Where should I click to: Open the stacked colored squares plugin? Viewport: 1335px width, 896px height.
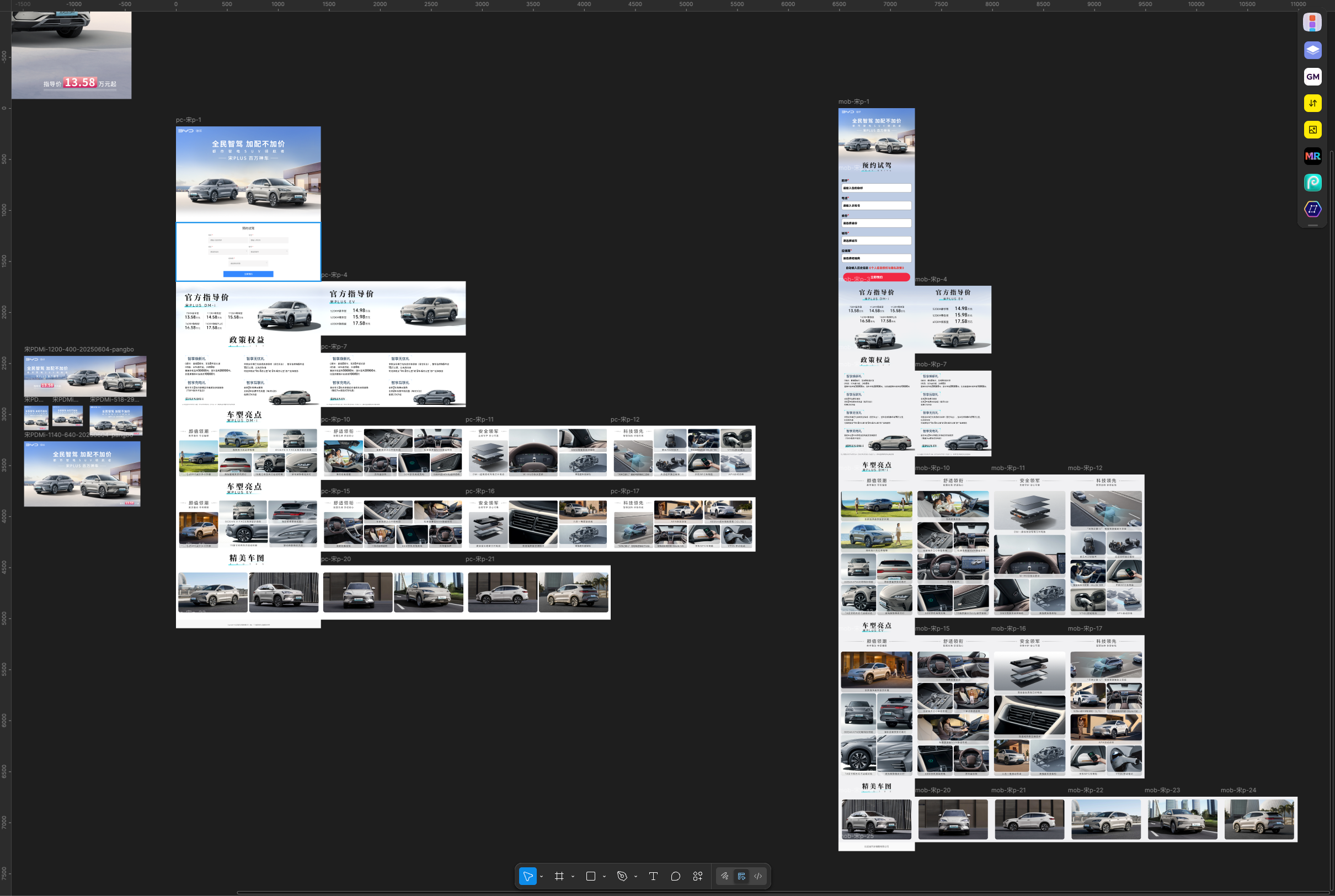click(1312, 23)
